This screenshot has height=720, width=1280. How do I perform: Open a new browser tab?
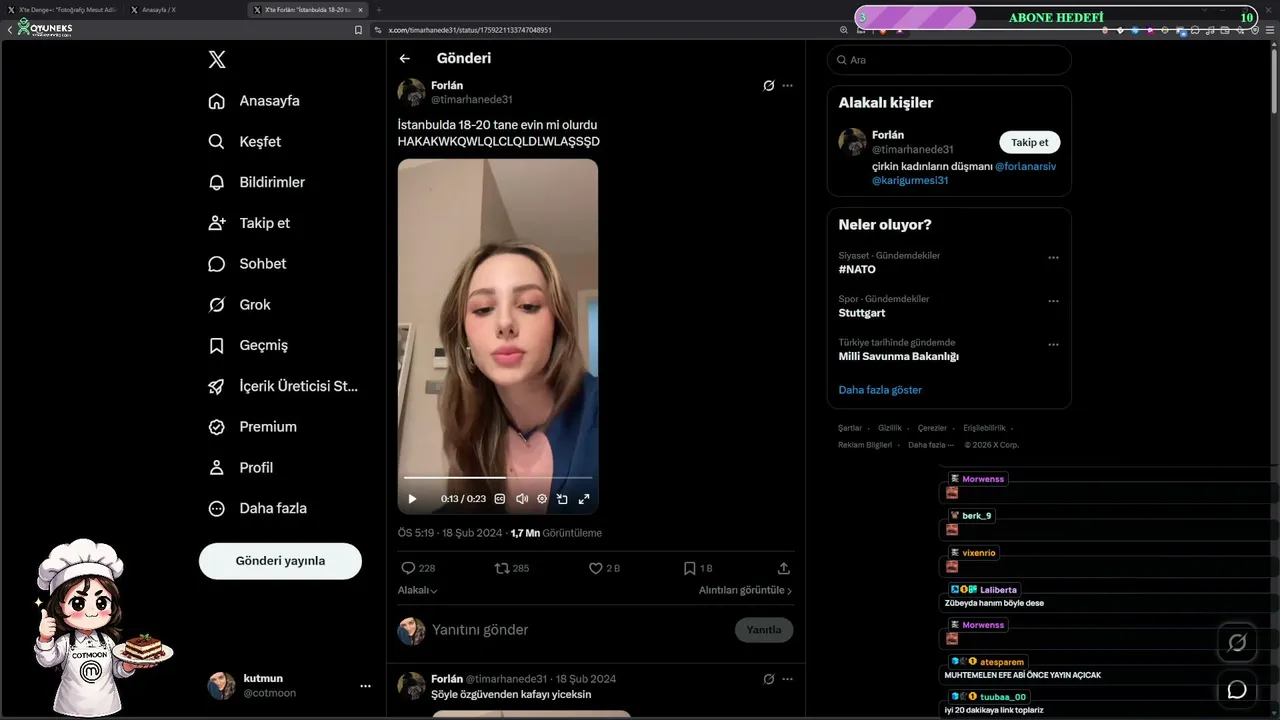[379, 10]
